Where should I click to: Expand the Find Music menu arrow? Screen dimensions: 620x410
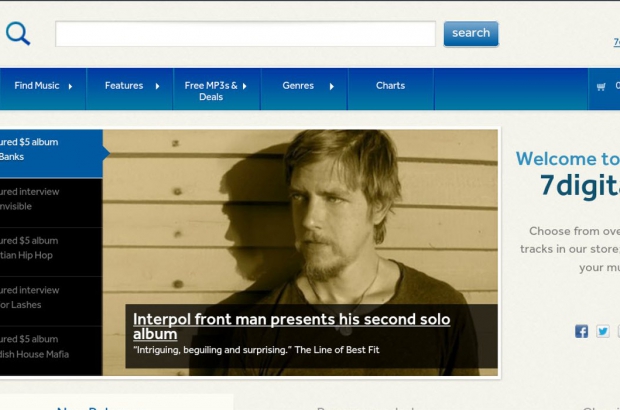coord(70,87)
